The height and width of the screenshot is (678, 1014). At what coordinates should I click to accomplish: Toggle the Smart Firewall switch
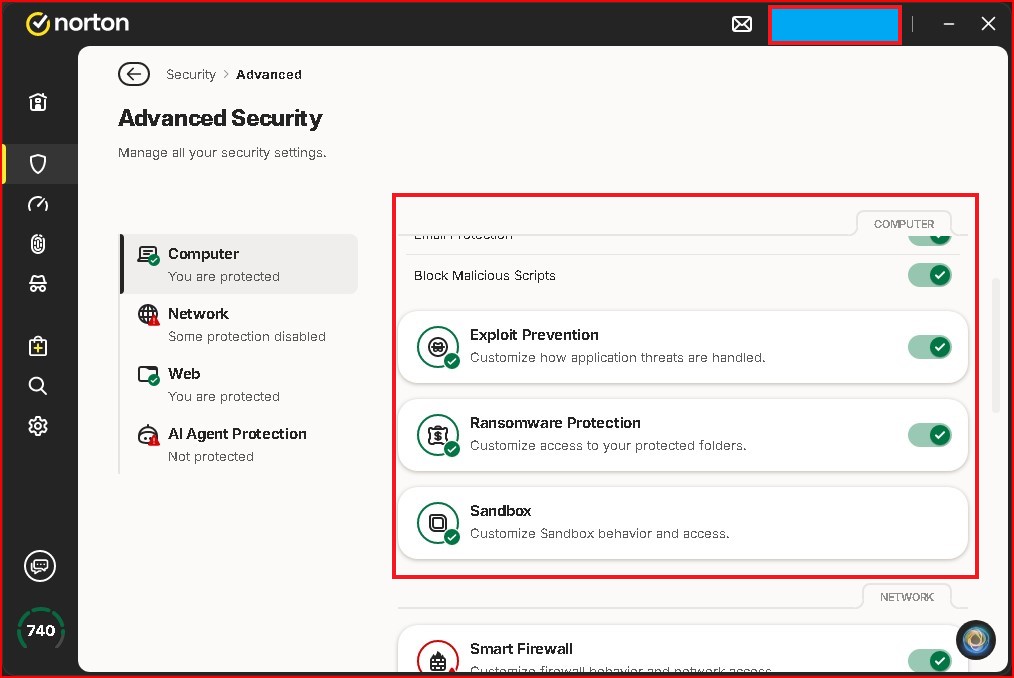tap(929, 661)
